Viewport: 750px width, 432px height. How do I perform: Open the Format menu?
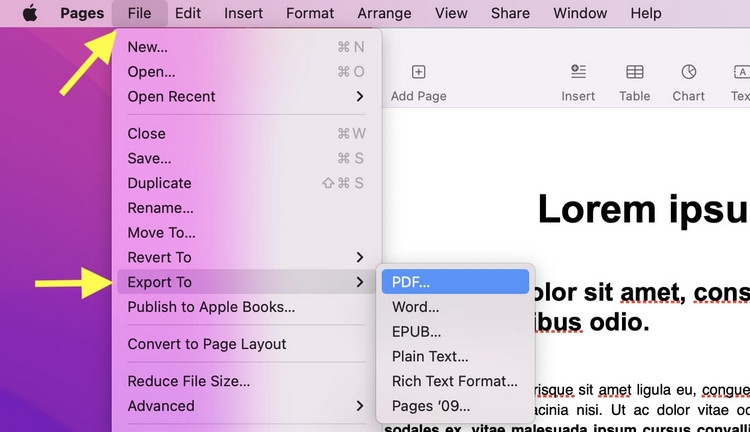pos(310,13)
